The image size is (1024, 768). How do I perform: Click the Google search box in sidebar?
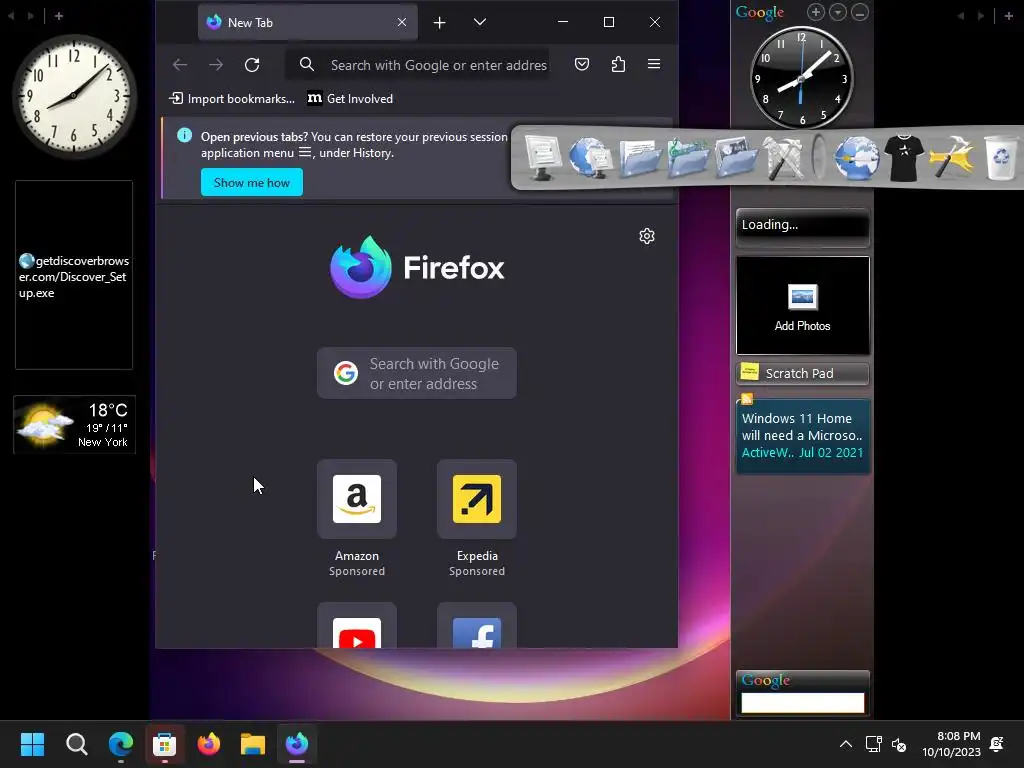(803, 703)
